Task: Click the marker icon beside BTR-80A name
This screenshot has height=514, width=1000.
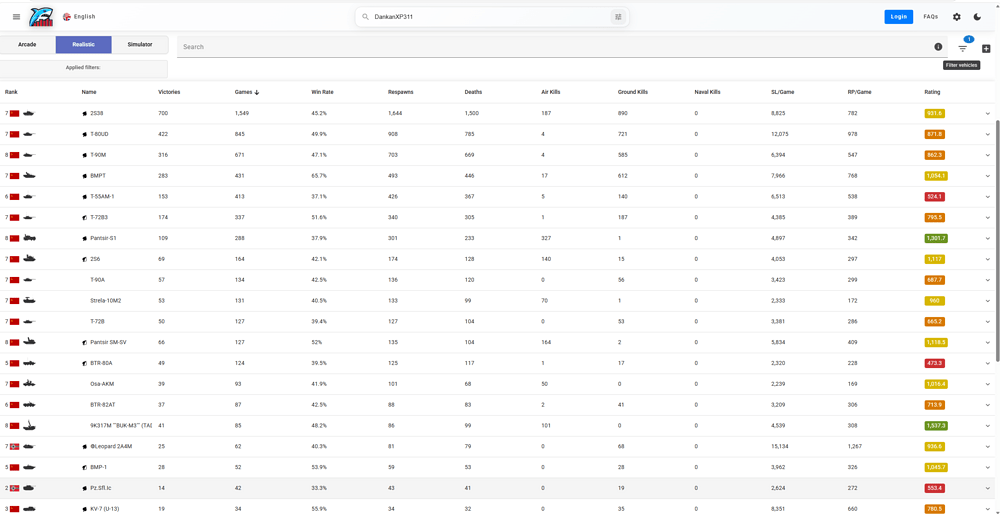Action: [84, 363]
